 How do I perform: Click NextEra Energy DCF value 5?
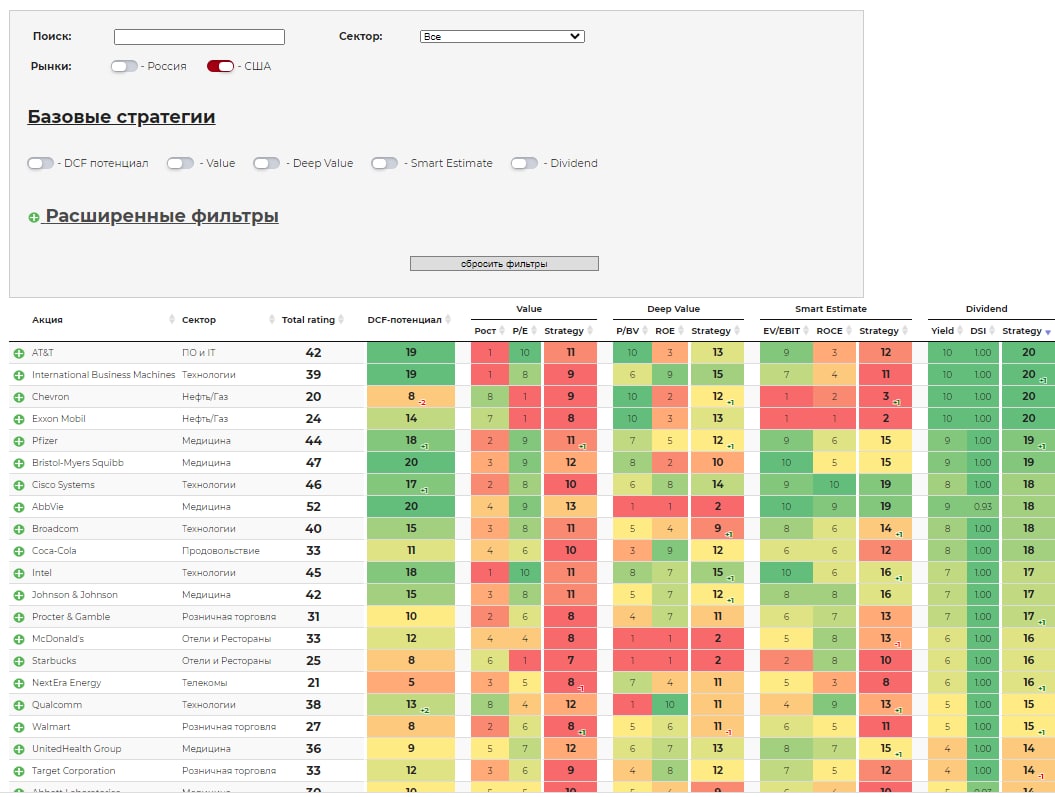[x=410, y=682]
